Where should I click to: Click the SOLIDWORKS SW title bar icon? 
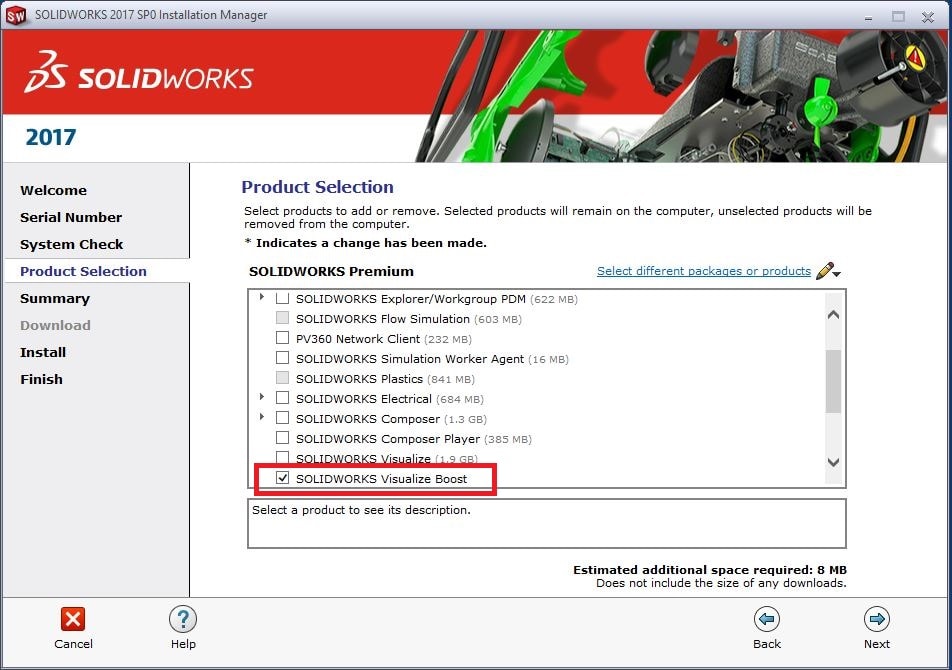coord(16,15)
